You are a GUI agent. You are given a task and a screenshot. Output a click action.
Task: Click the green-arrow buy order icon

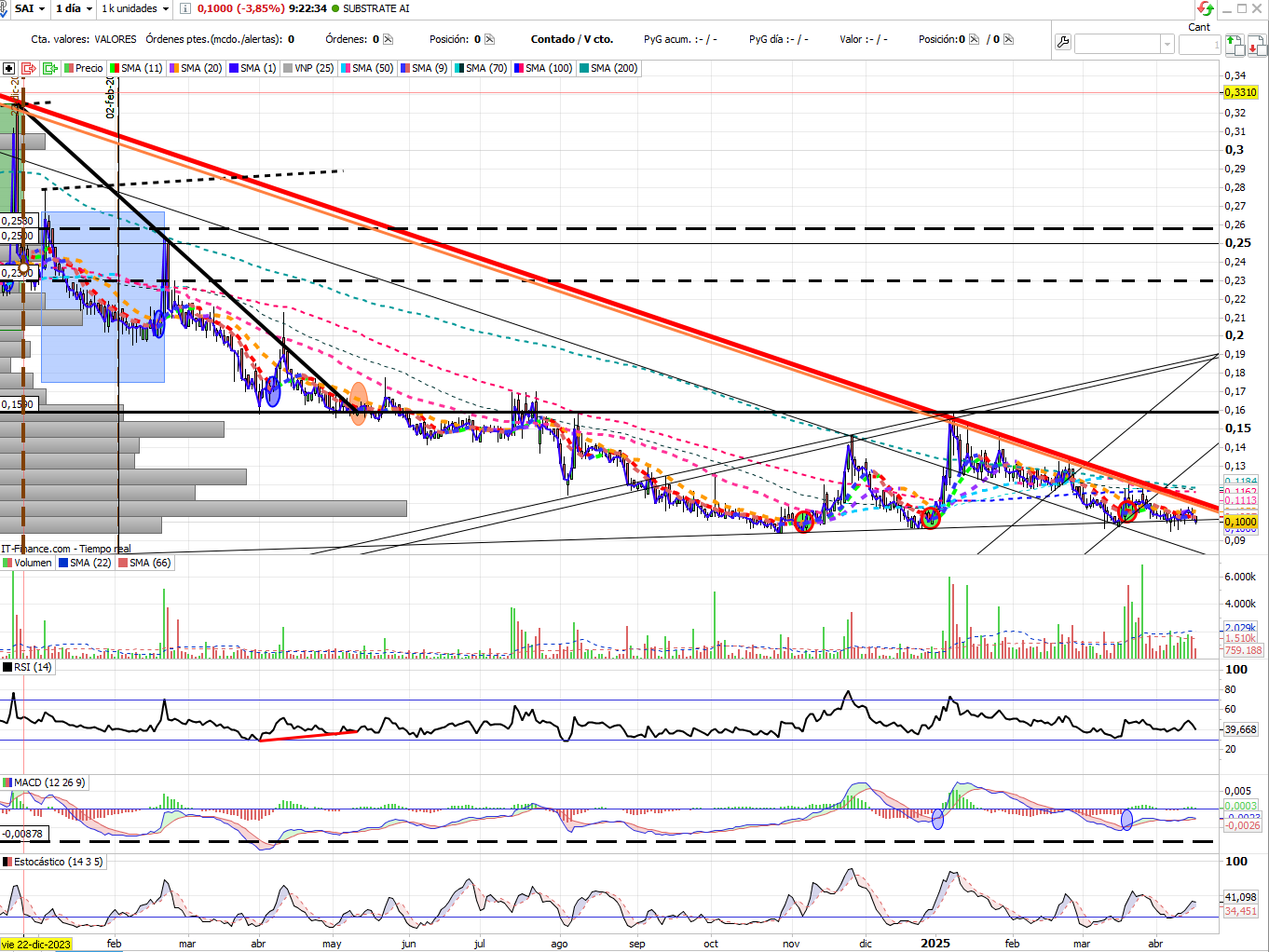[x=1235, y=44]
